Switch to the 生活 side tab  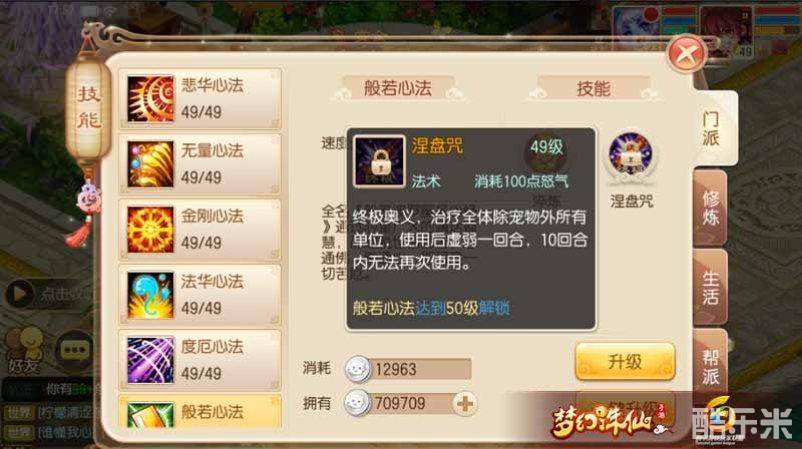tap(710, 288)
